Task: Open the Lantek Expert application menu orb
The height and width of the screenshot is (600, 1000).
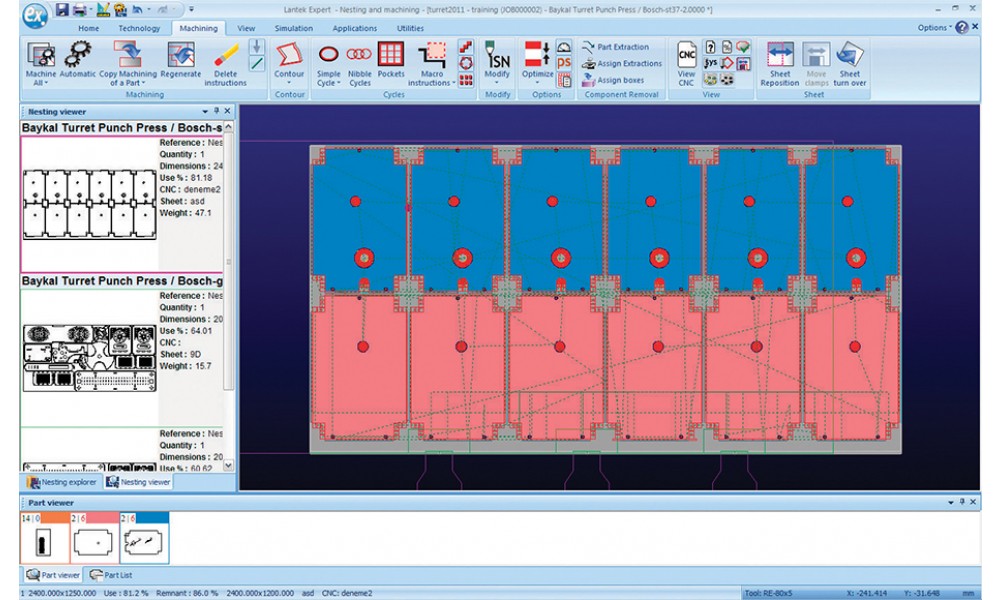Action: (34, 15)
